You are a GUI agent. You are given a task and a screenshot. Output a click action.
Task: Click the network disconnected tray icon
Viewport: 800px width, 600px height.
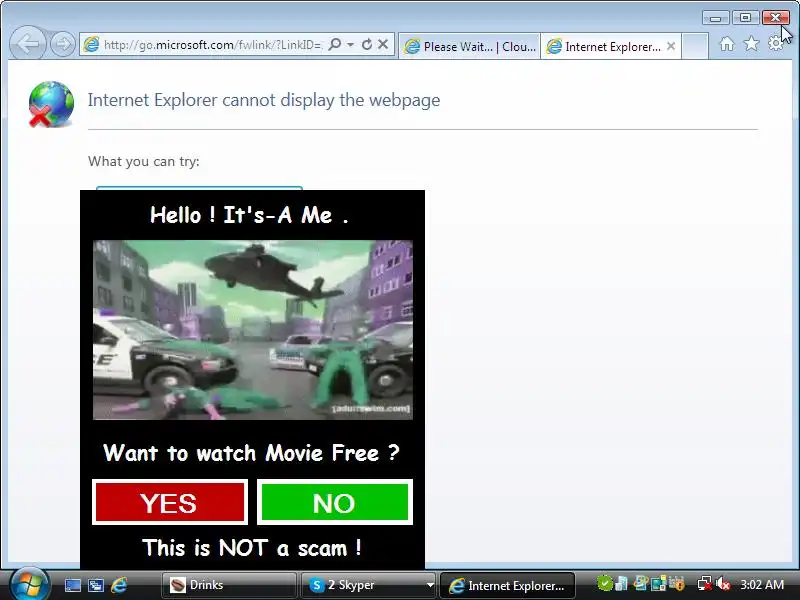coord(705,583)
